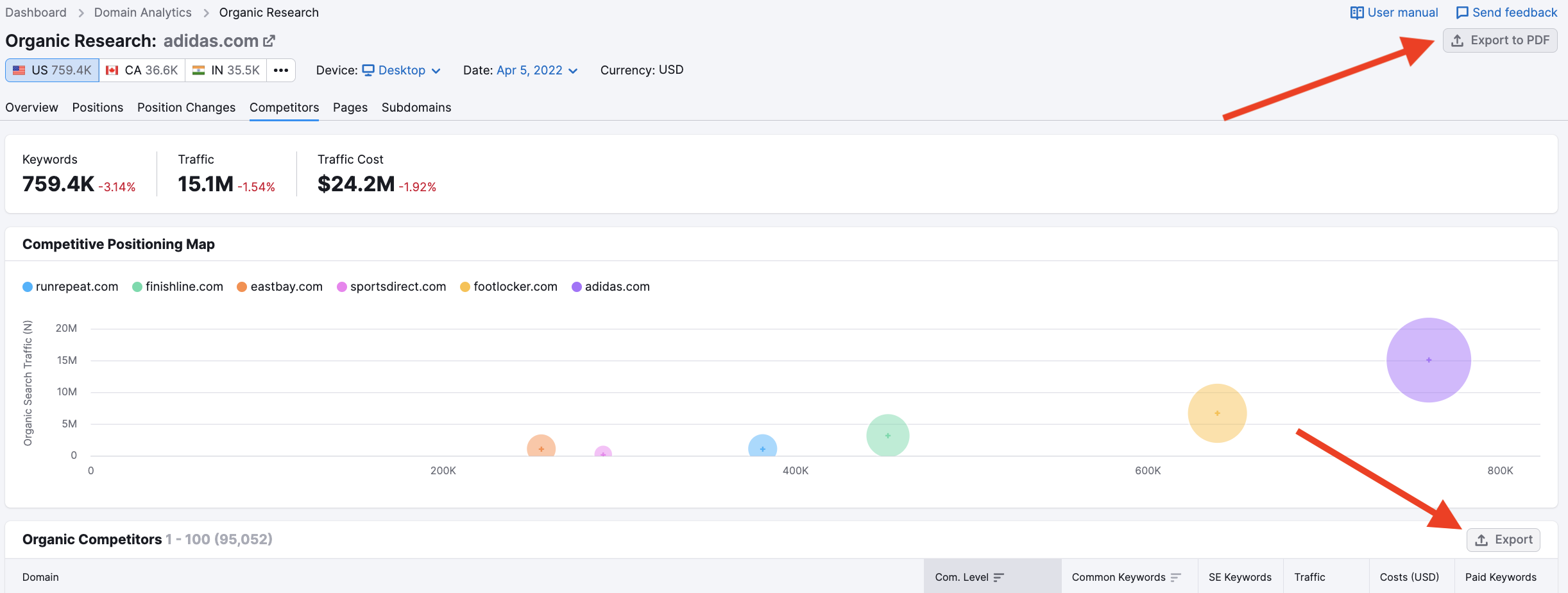Click the Traffic 15.1M metric
Image resolution: width=1568 pixels, height=593 pixels.
click(206, 184)
